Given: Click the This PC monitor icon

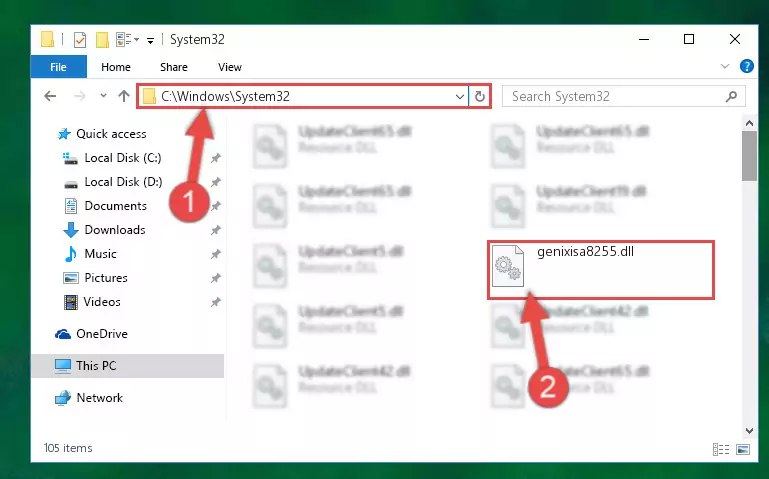Looking at the screenshot, I should click(63, 366).
